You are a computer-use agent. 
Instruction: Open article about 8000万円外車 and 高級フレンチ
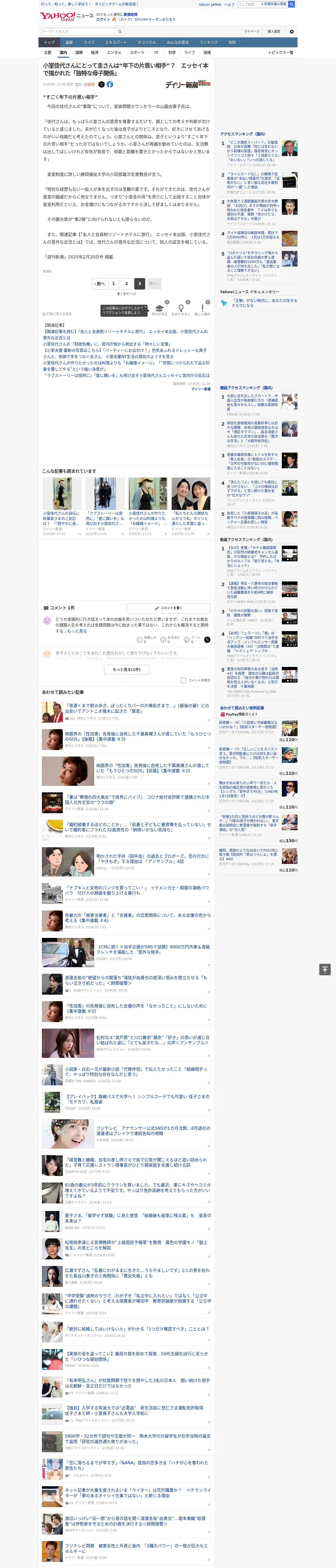tap(153, 950)
